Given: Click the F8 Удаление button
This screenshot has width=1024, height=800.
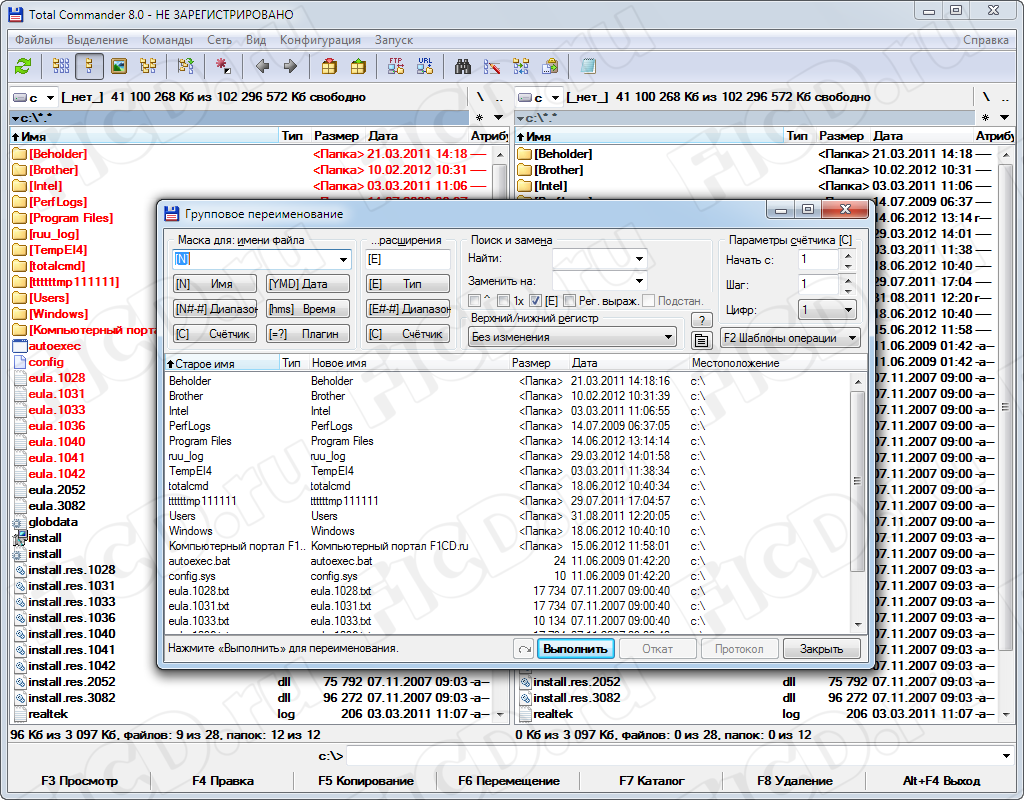Looking at the screenshot, I should point(795,781).
